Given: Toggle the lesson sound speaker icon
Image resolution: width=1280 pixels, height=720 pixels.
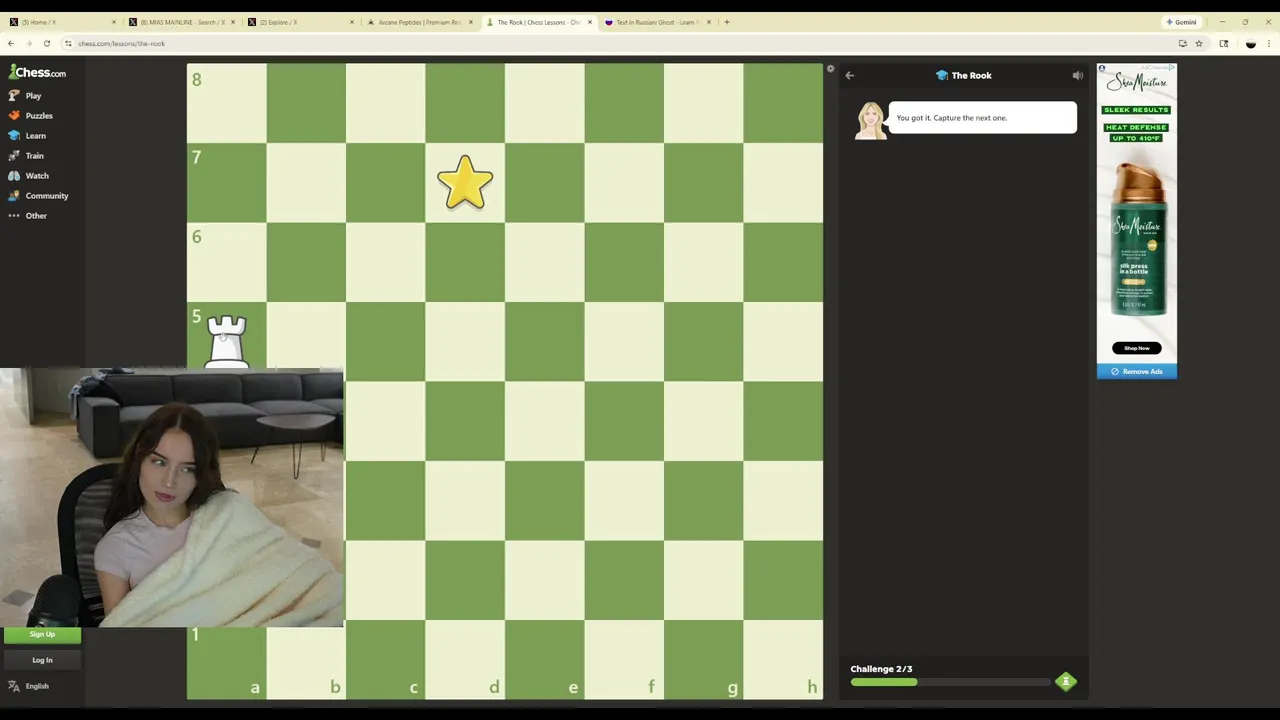Looking at the screenshot, I should click(x=1078, y=75).
